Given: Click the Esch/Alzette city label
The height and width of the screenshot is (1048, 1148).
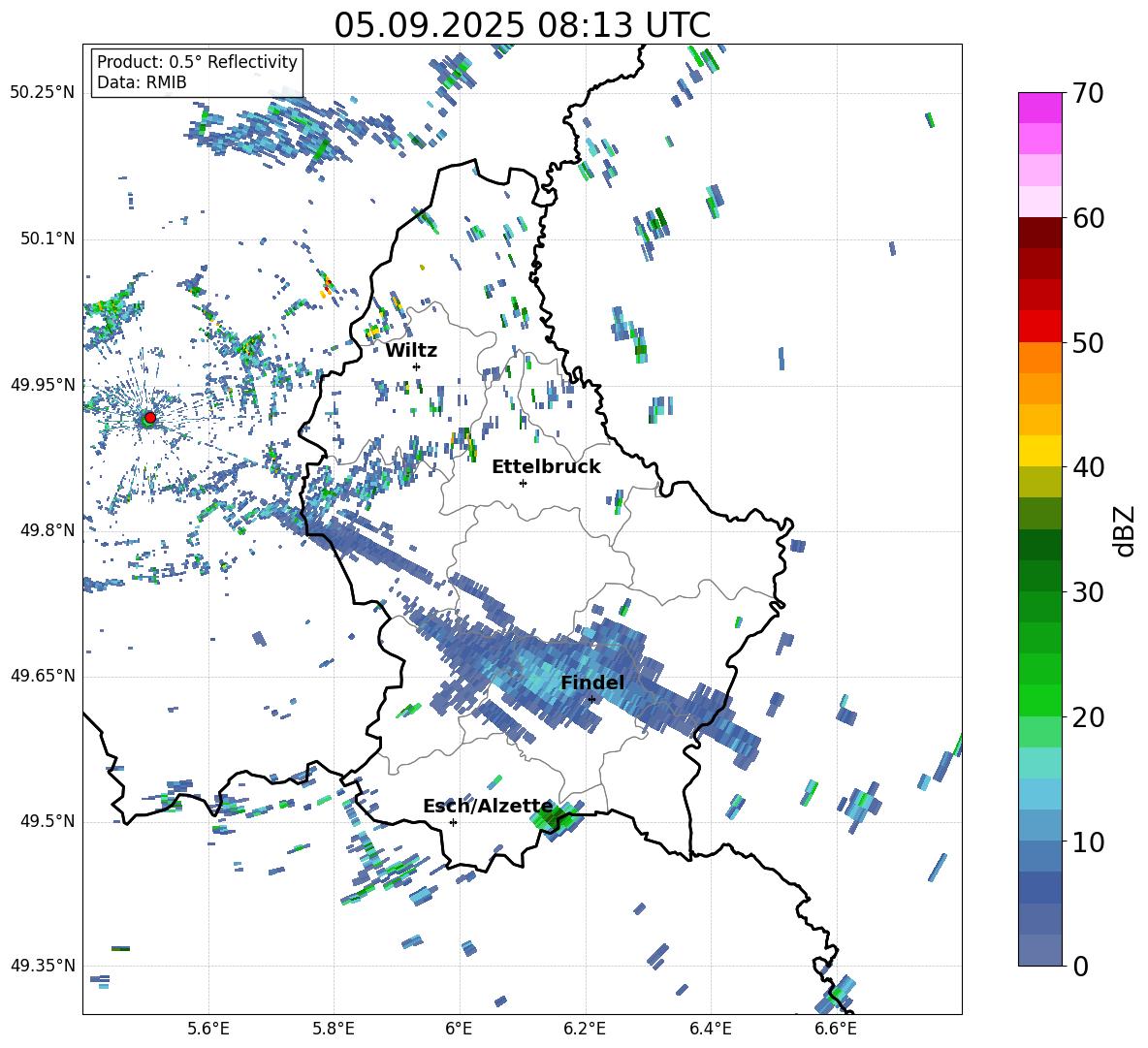Looking at the screenshot, I should pos(488,807).
